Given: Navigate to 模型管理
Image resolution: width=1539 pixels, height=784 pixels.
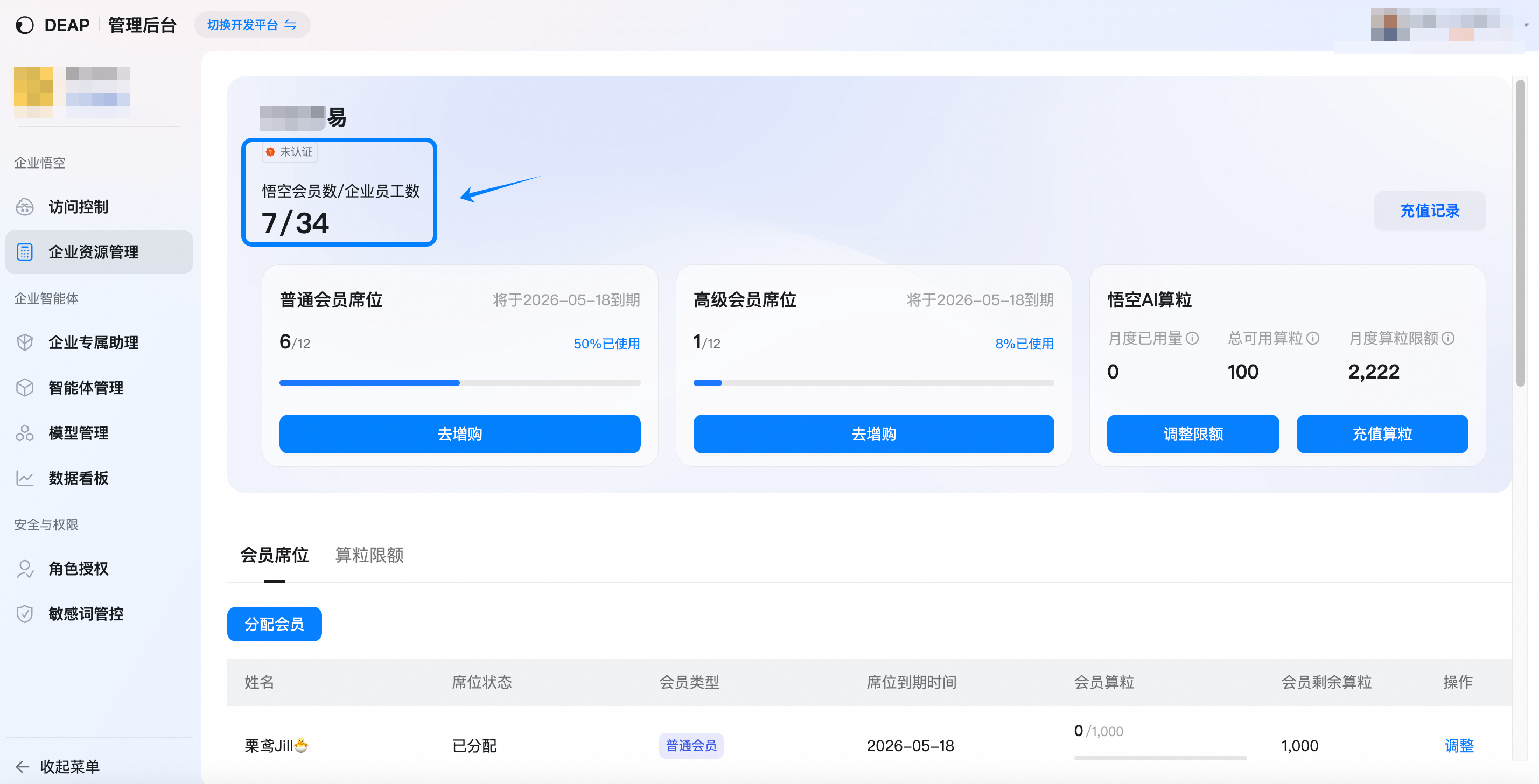Looking at the screenshot, I should click(x=99, y=433).
